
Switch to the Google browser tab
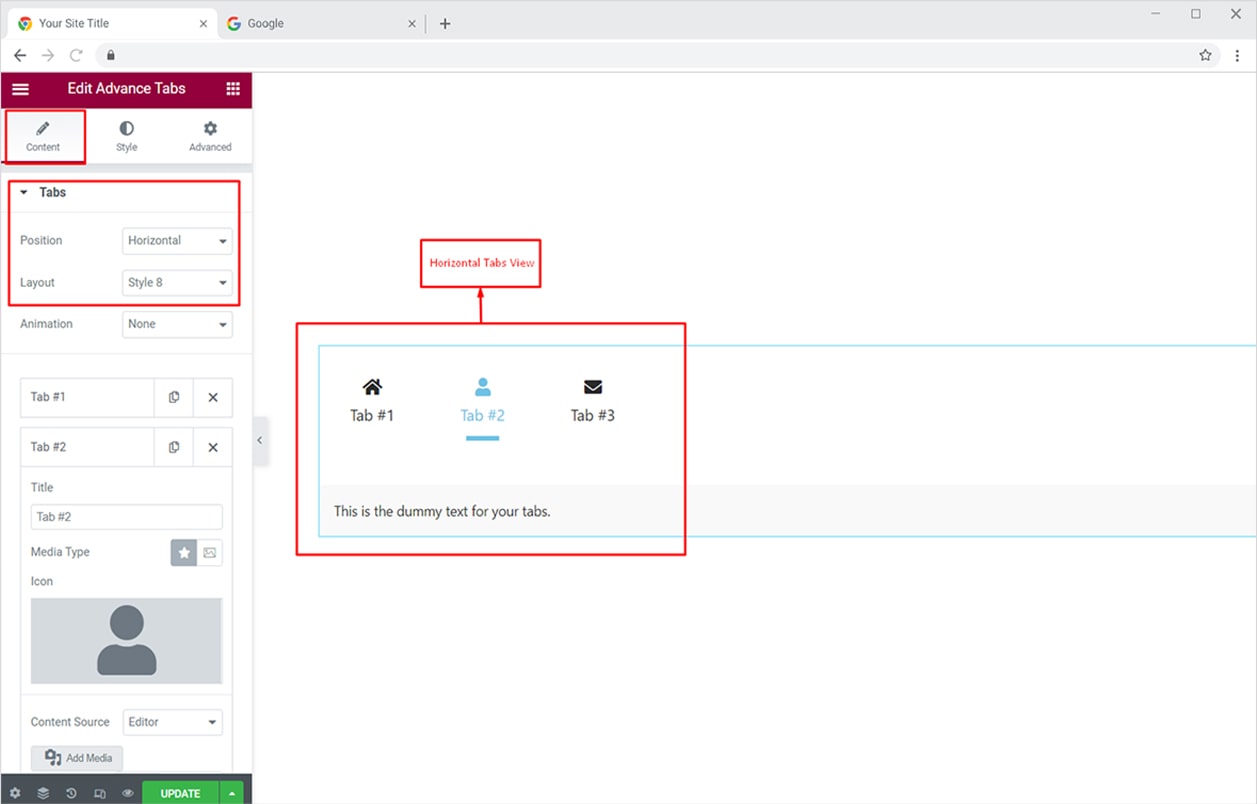click(x=322, y=24)
